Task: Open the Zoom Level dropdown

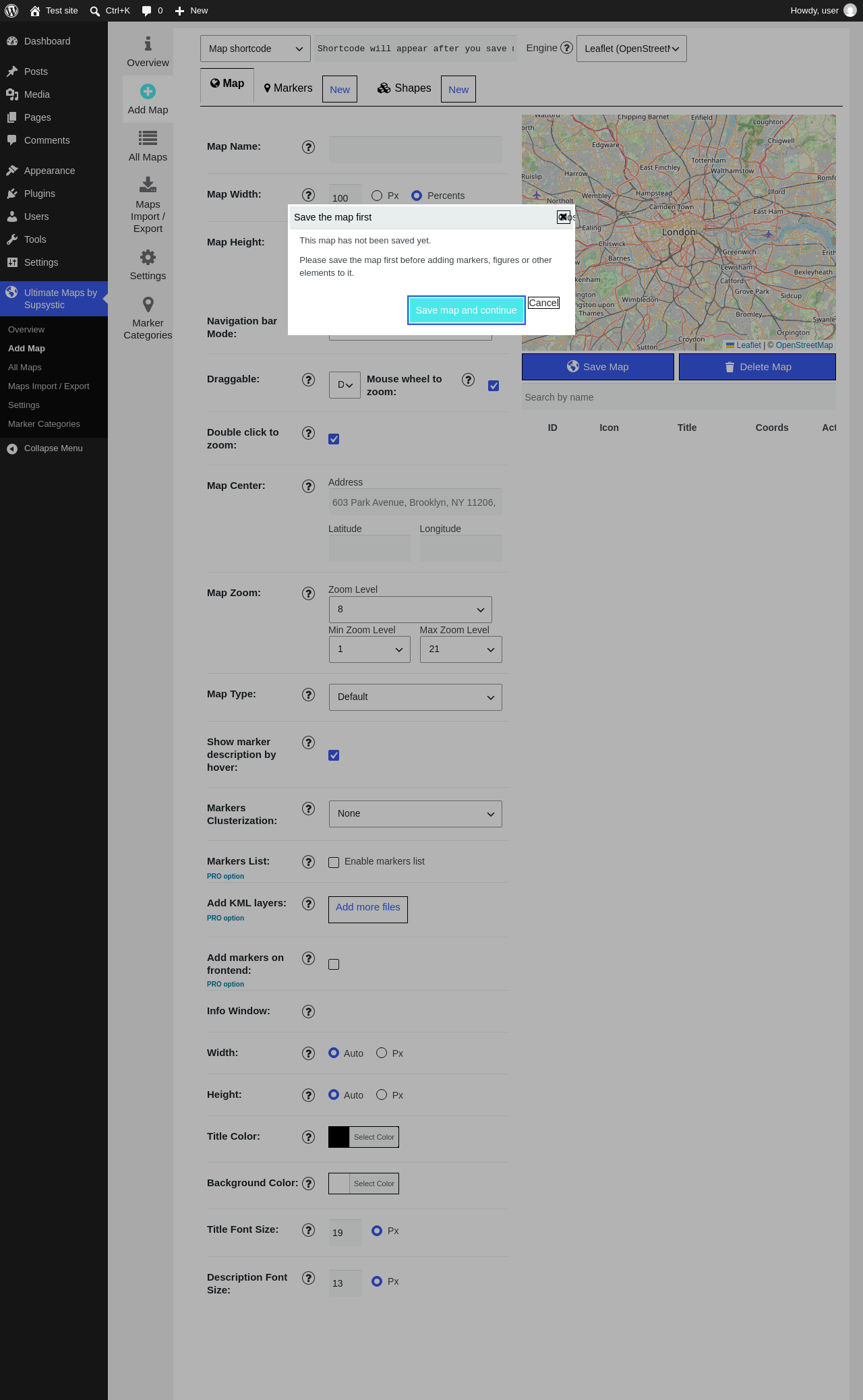Action: (x=411, y=610)
